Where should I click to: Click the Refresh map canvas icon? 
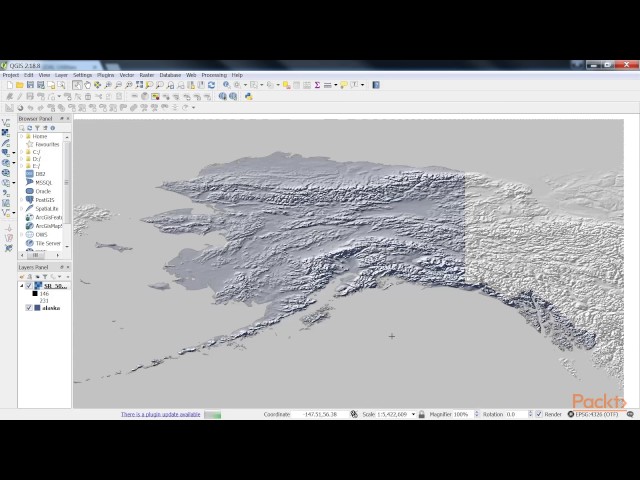tap(211, 85)
